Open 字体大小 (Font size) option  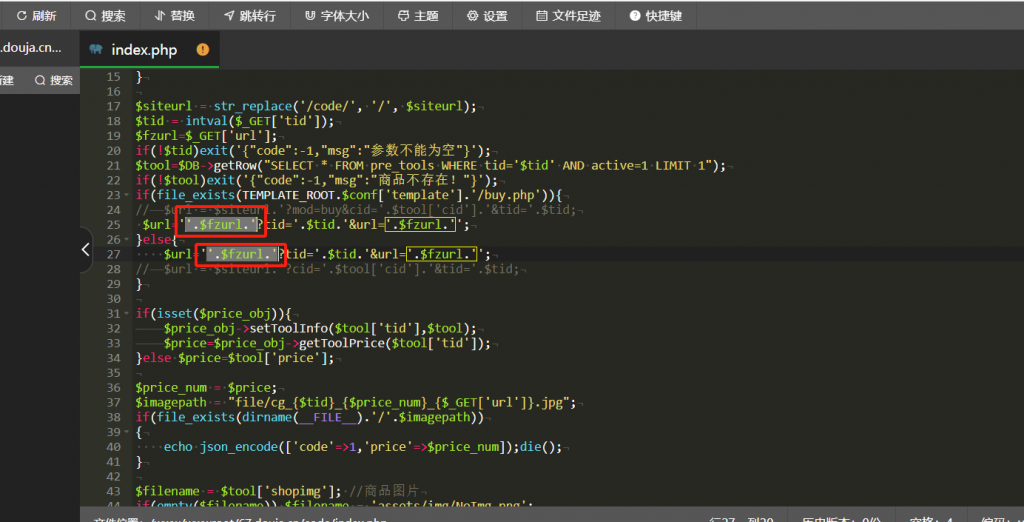click(336, 16)
